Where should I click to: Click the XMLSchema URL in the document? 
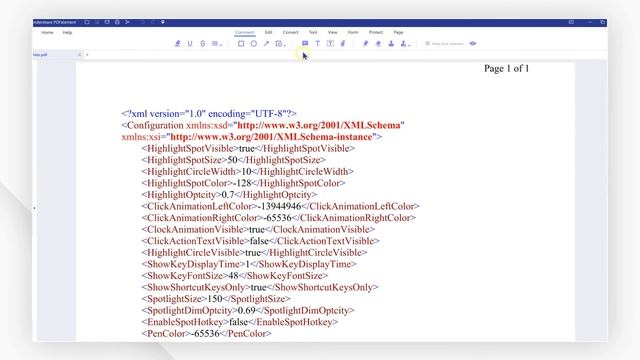pos(318,125)
